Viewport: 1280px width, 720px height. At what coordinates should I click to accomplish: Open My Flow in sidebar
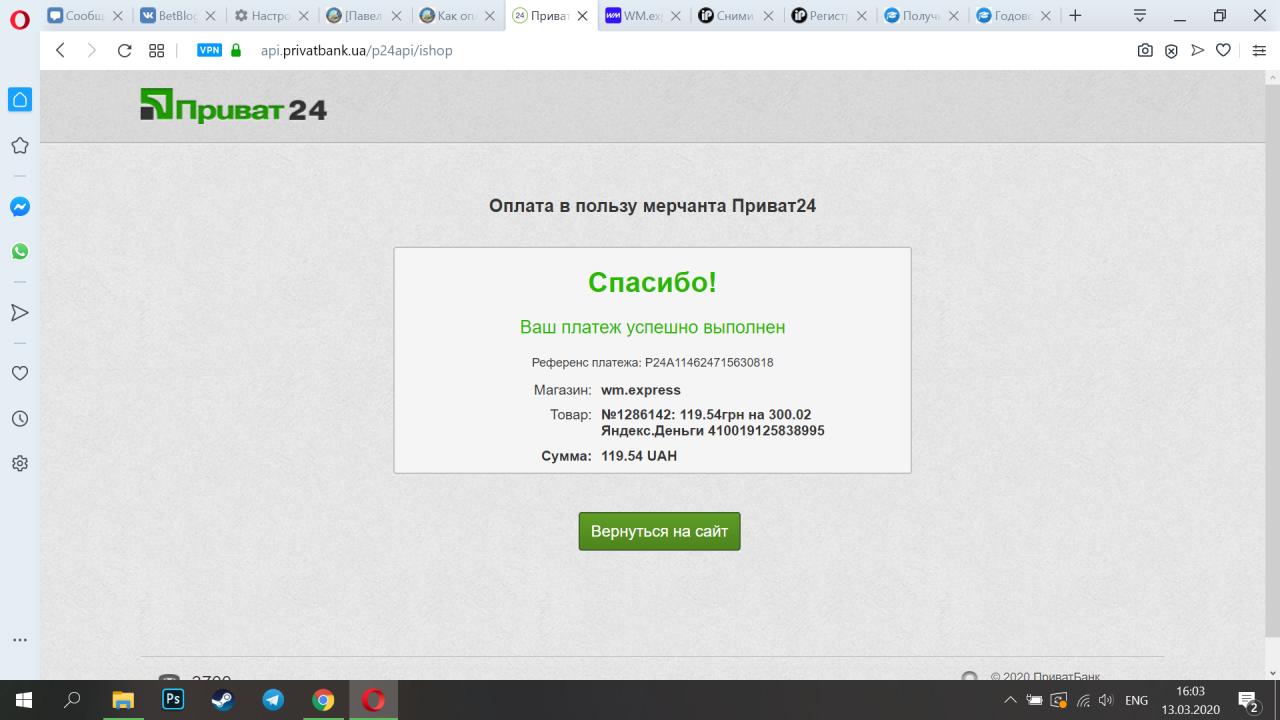point(19,313)
